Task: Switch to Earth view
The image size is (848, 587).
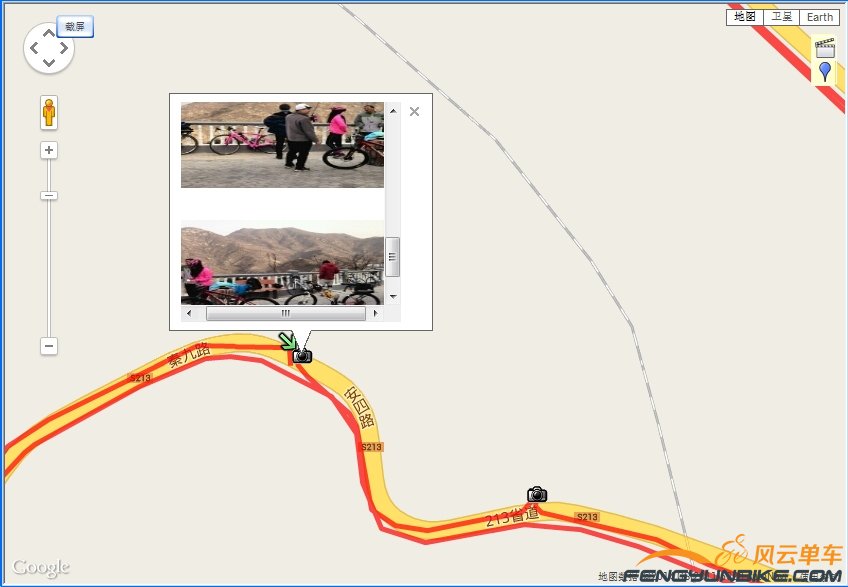Action: coord(819,17)
